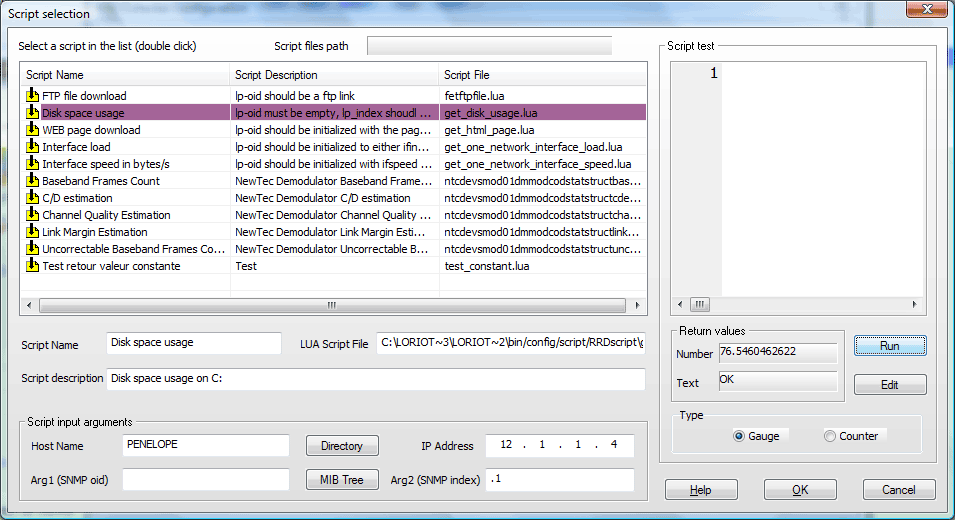Click the Test retour valeur constante row name

pos(111,266)
